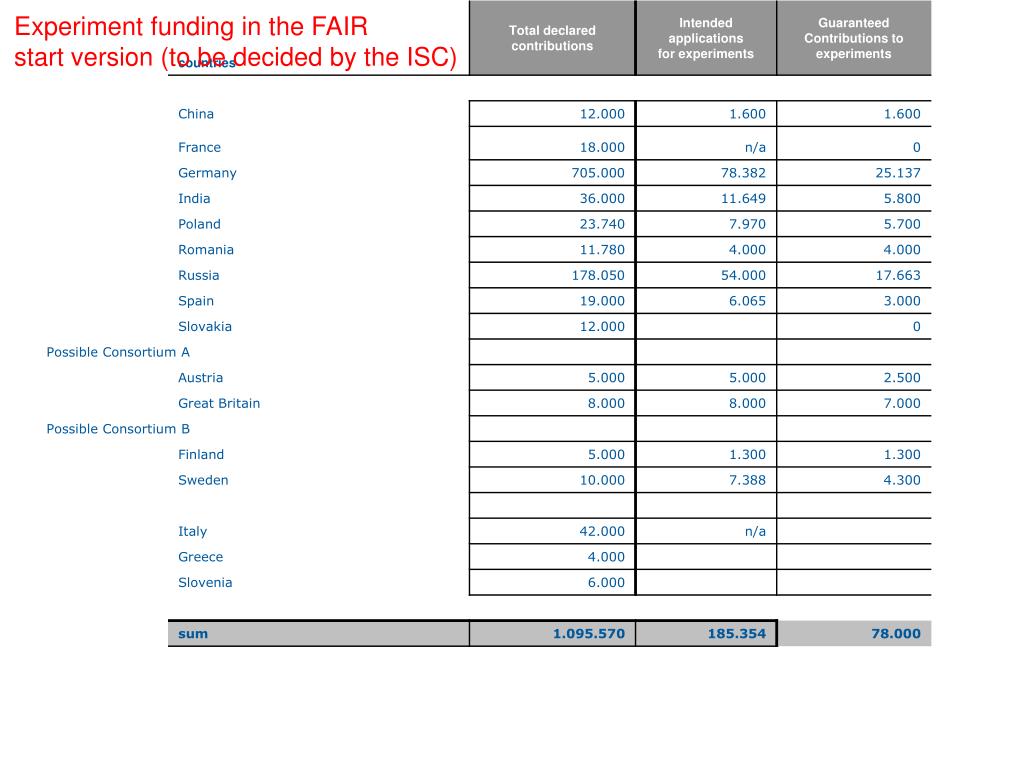The image size is (1024, 768).
Task: Select the Russia row label
Action: pos(199,275)
